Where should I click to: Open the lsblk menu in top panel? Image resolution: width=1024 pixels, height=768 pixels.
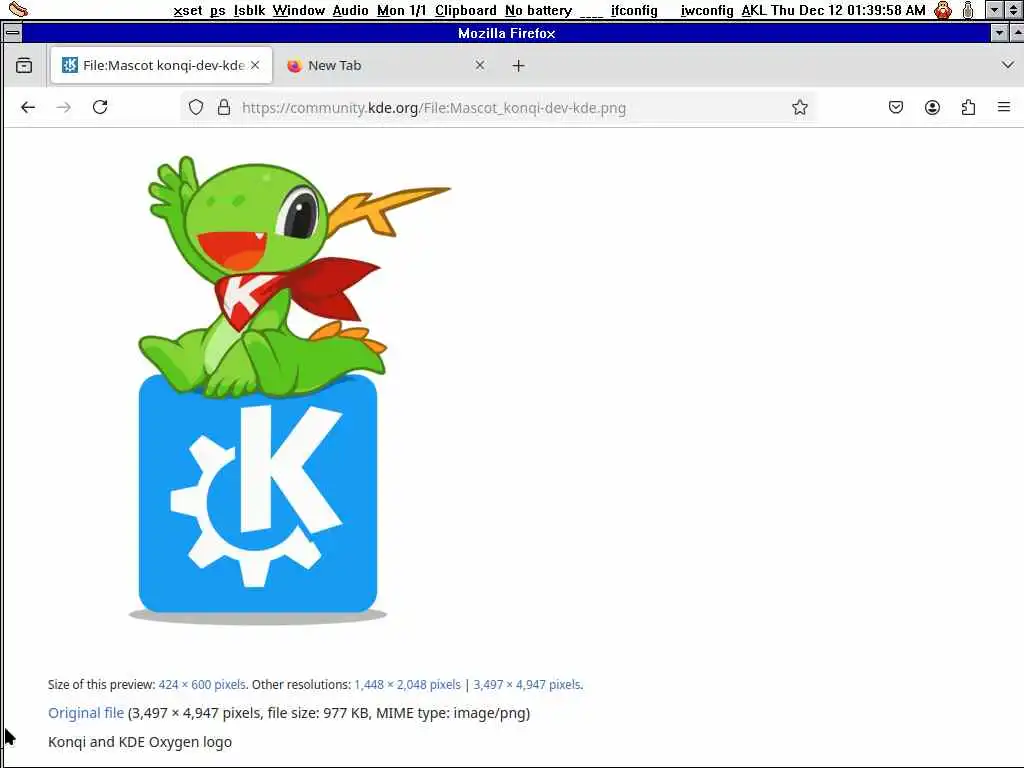point(249,10)
